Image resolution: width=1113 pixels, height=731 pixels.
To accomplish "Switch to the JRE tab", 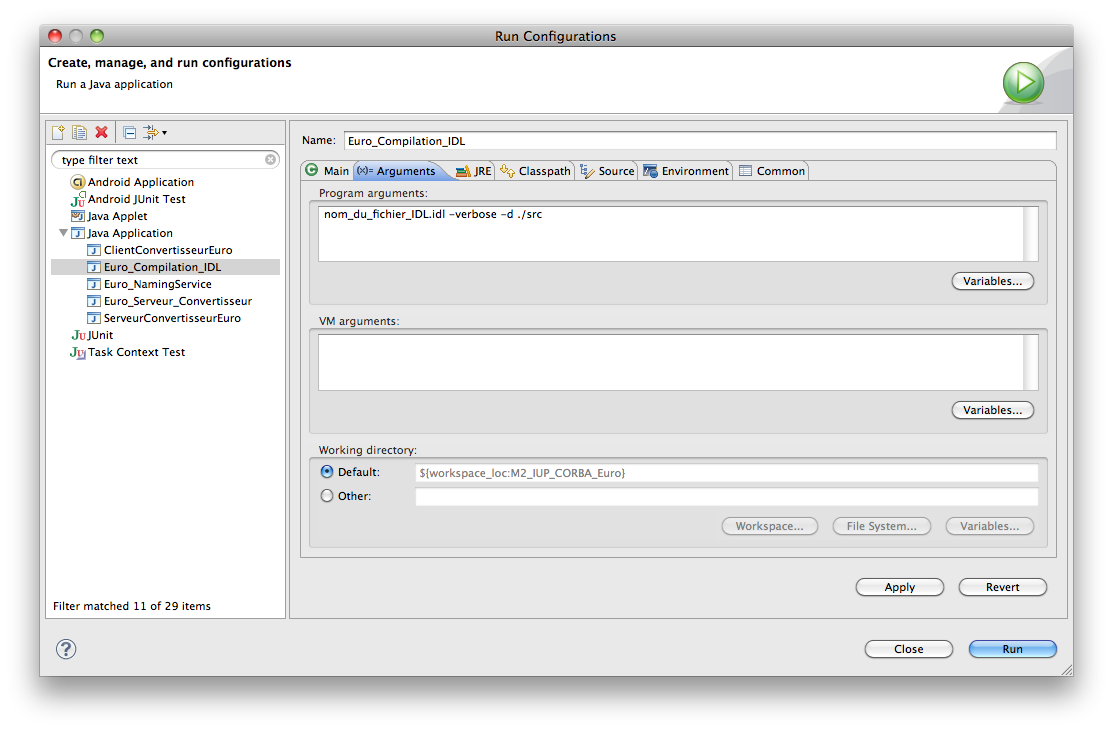I will point(474,171).
